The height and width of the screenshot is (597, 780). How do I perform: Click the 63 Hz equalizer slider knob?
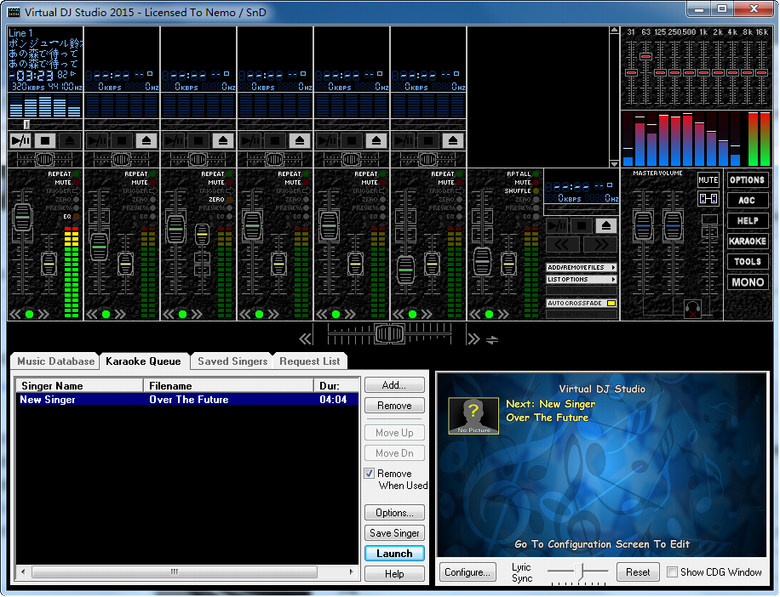point(646,56)
